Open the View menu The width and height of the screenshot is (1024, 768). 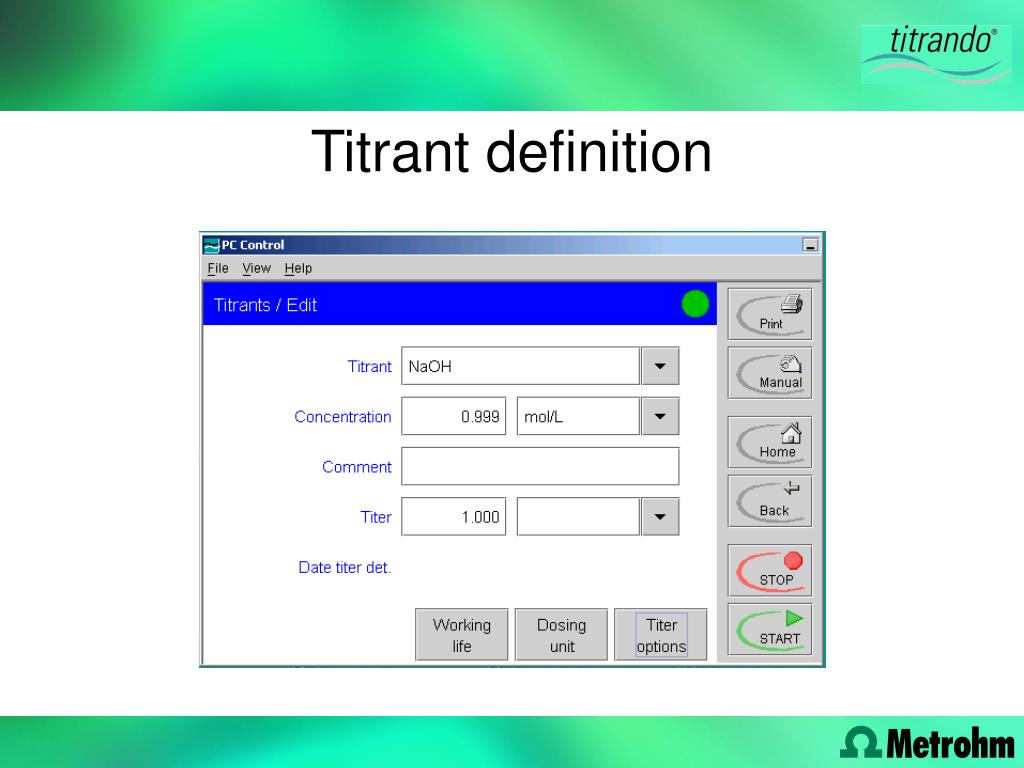257,268
